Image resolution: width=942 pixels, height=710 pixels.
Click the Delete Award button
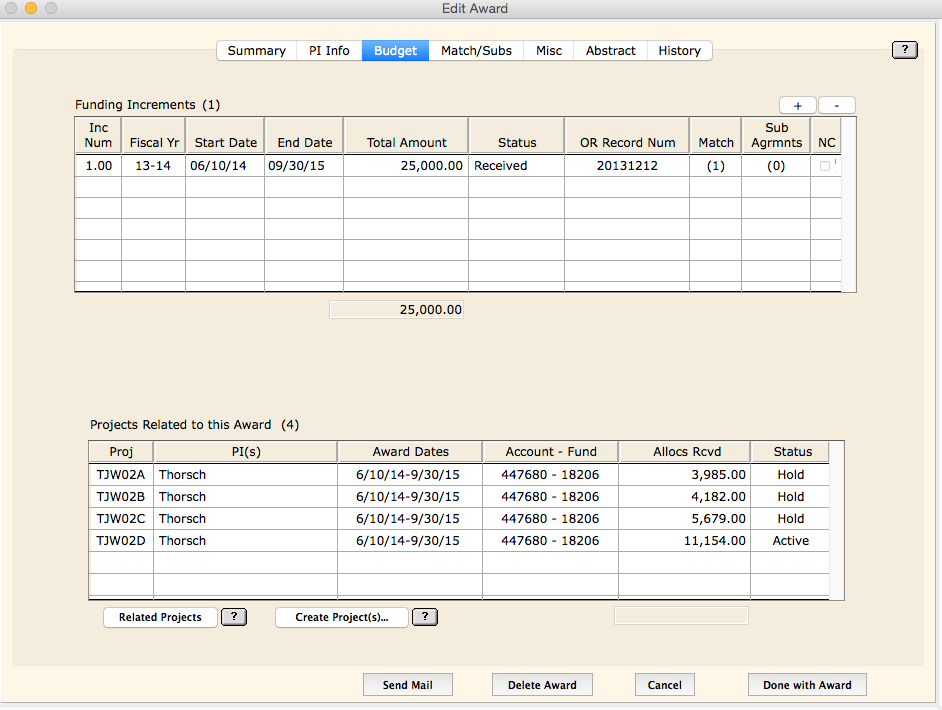(x=542, y=685)
